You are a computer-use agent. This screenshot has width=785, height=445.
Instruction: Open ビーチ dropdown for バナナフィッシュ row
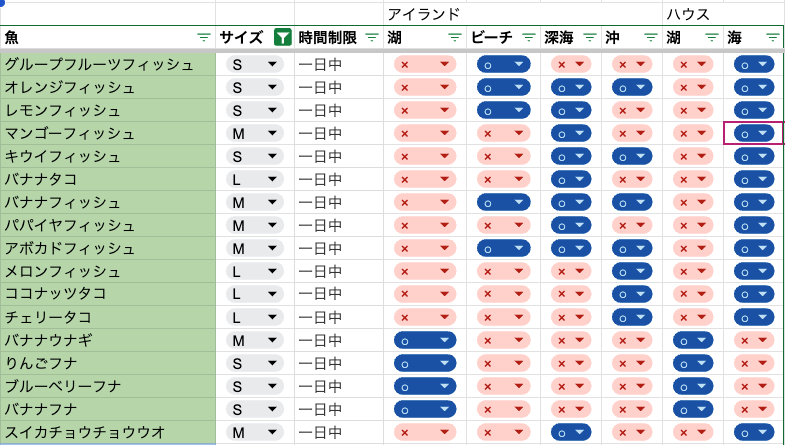[x=503, y=203]
